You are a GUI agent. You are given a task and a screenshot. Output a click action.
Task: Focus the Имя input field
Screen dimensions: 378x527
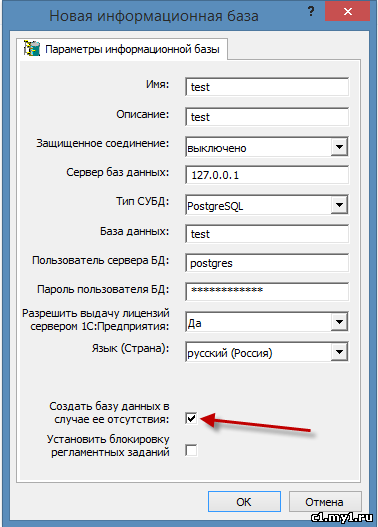coord(267,87)
